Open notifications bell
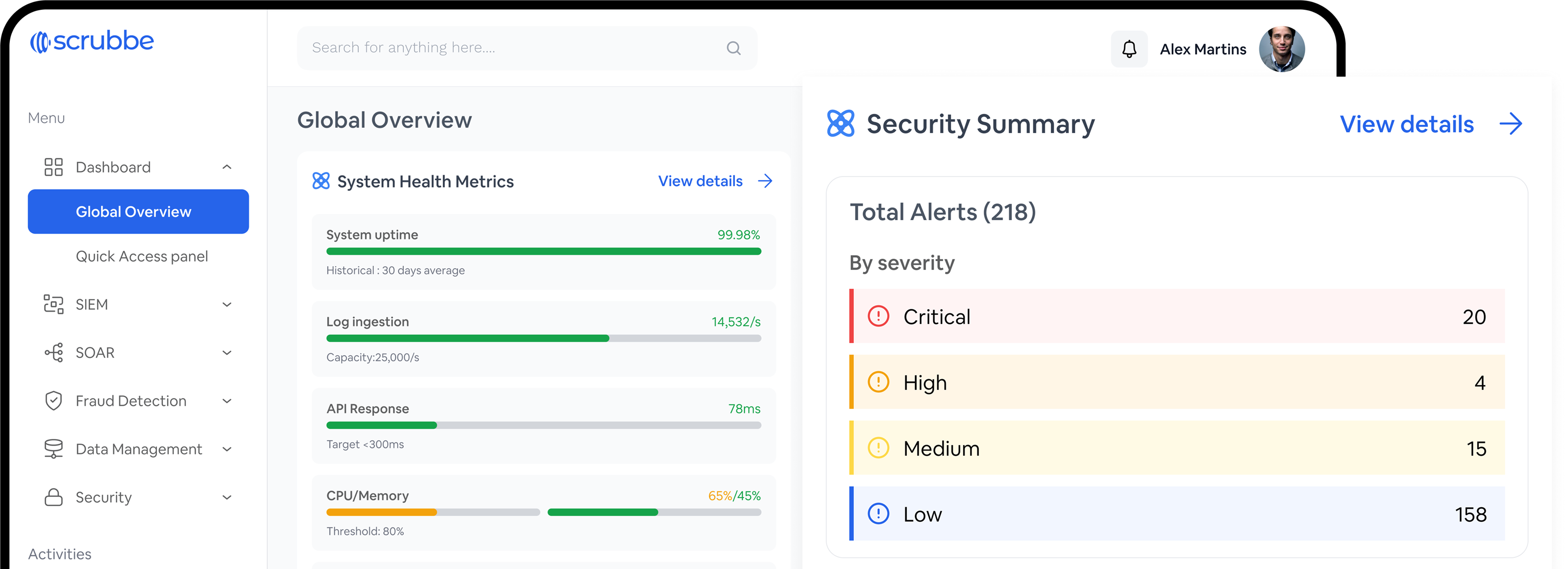 1129,49
